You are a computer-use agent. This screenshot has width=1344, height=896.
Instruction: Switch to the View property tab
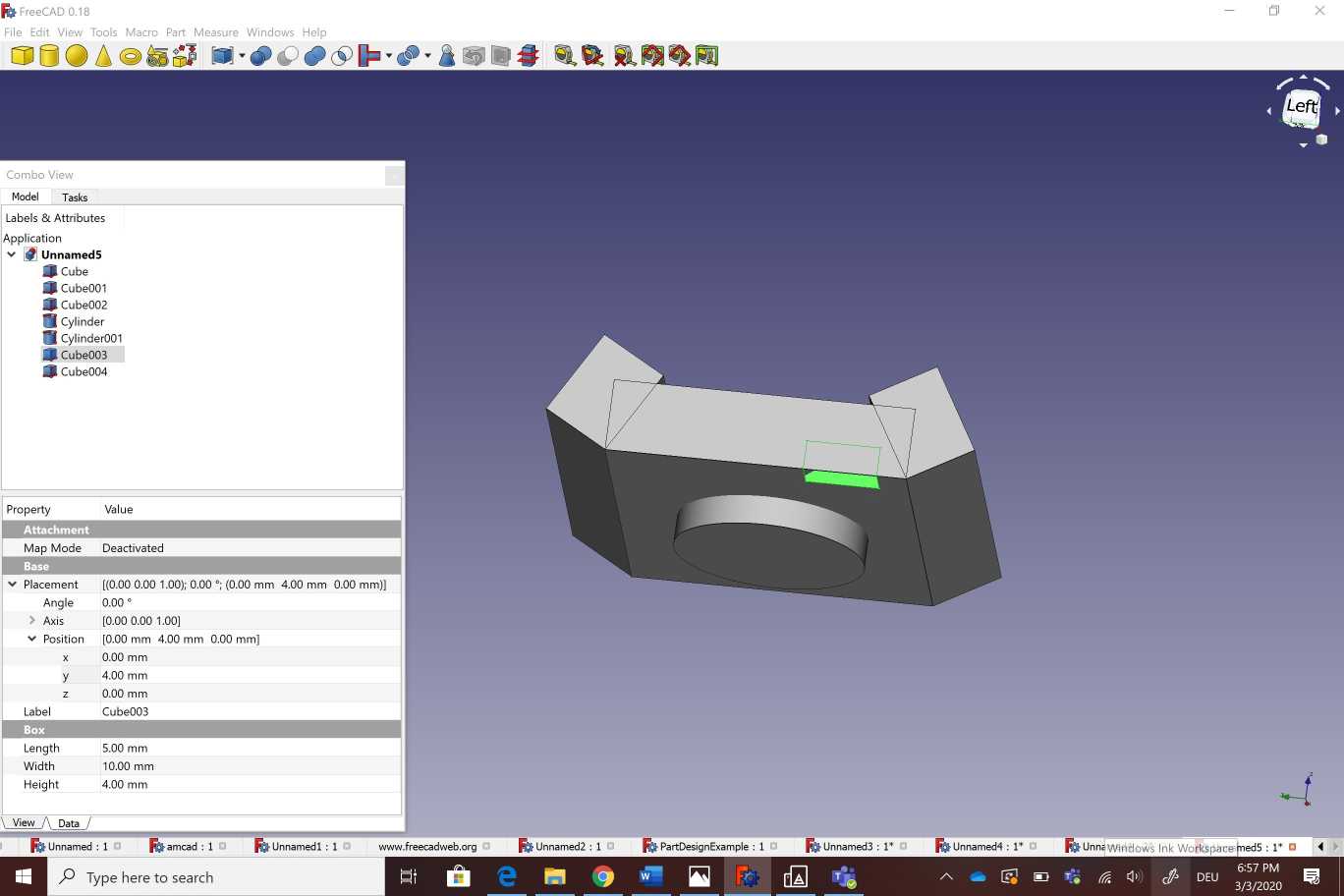click(x=24, y=823)
